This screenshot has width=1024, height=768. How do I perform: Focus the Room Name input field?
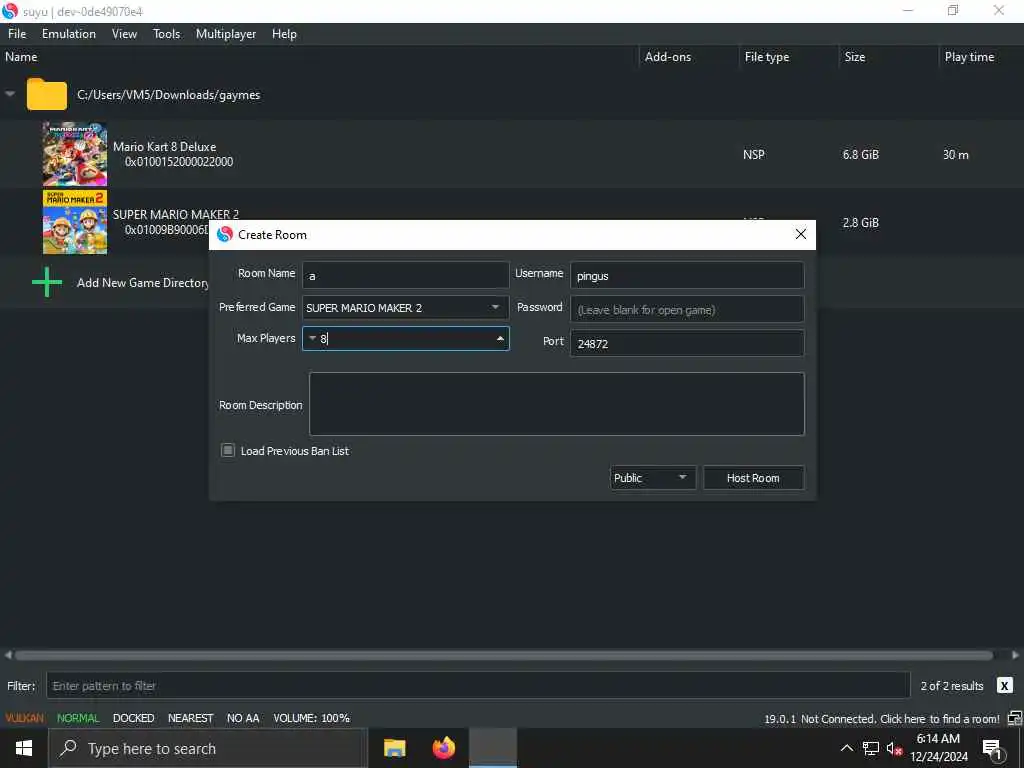point(406,276)
